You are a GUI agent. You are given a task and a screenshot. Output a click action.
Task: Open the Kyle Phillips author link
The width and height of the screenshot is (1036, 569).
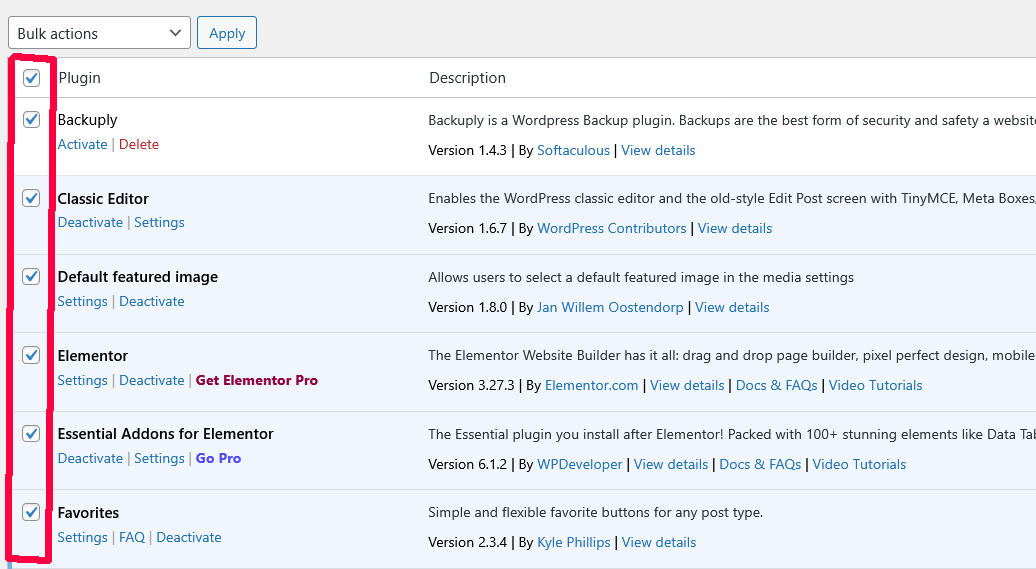574,543
